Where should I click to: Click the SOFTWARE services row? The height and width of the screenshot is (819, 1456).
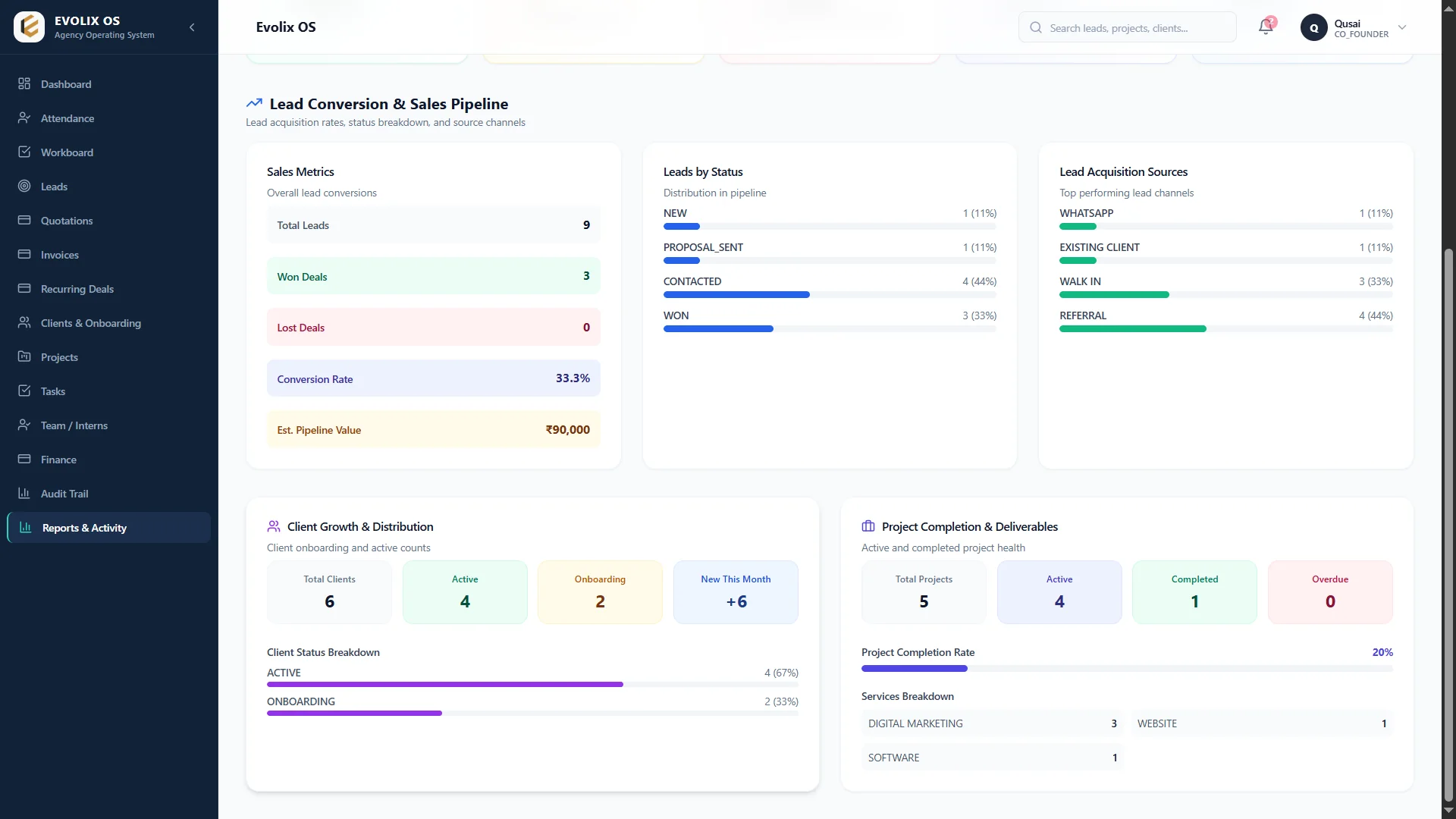click(x=992, y=758)
